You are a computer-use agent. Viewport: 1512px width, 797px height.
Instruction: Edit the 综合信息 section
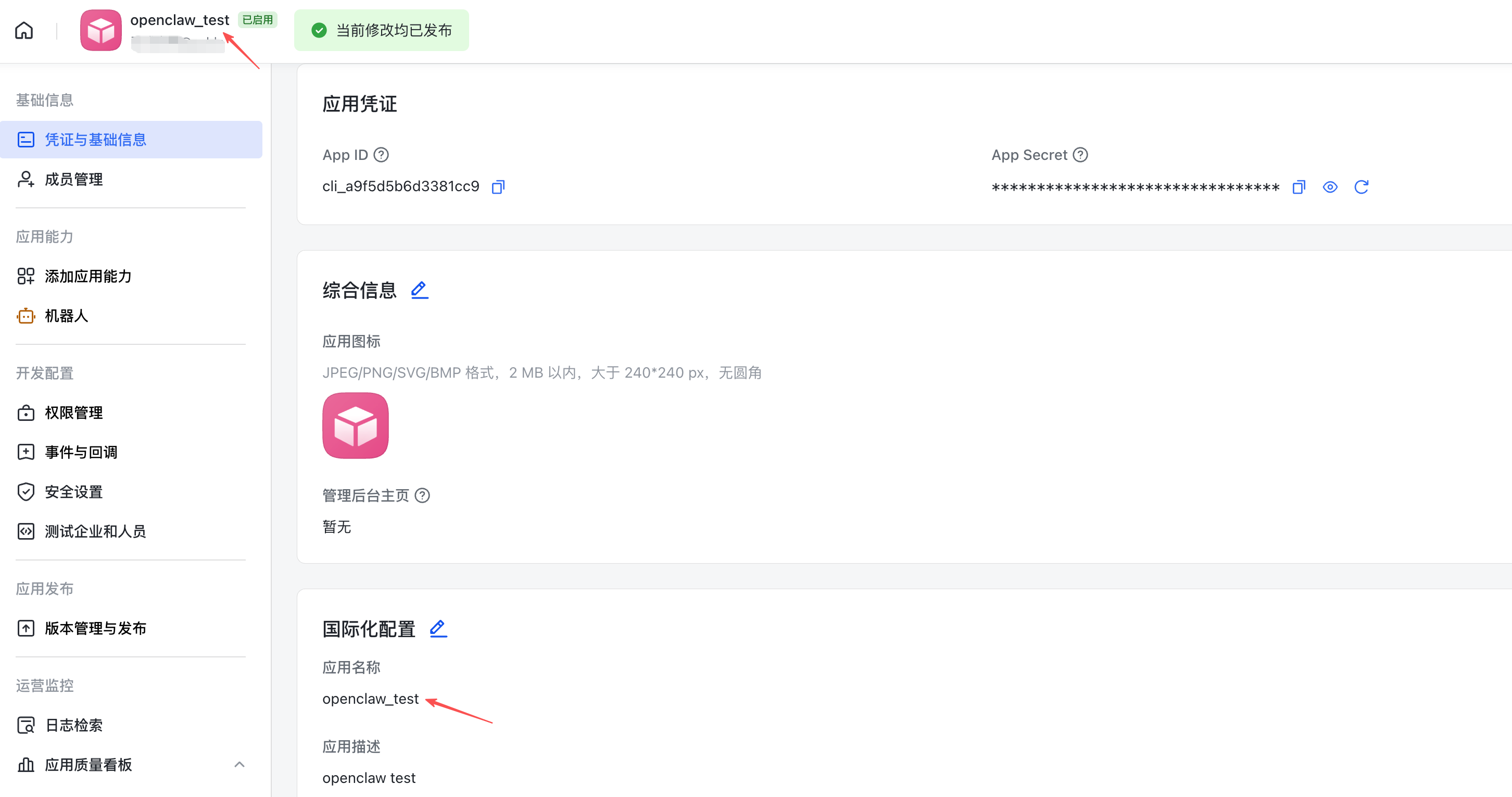(419, 290)
